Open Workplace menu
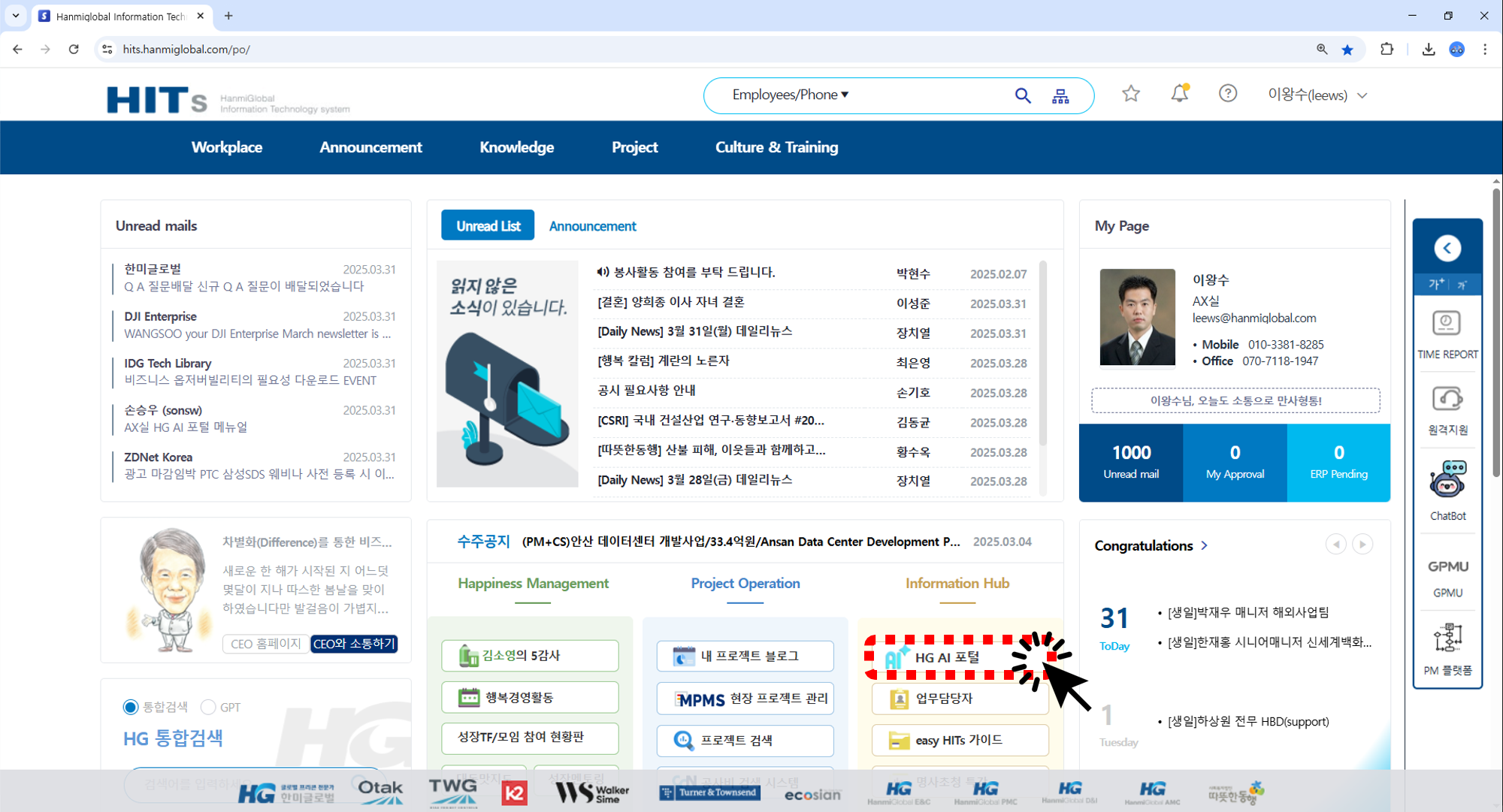Viewport: 1503px width, 812px height. (227, 147)
